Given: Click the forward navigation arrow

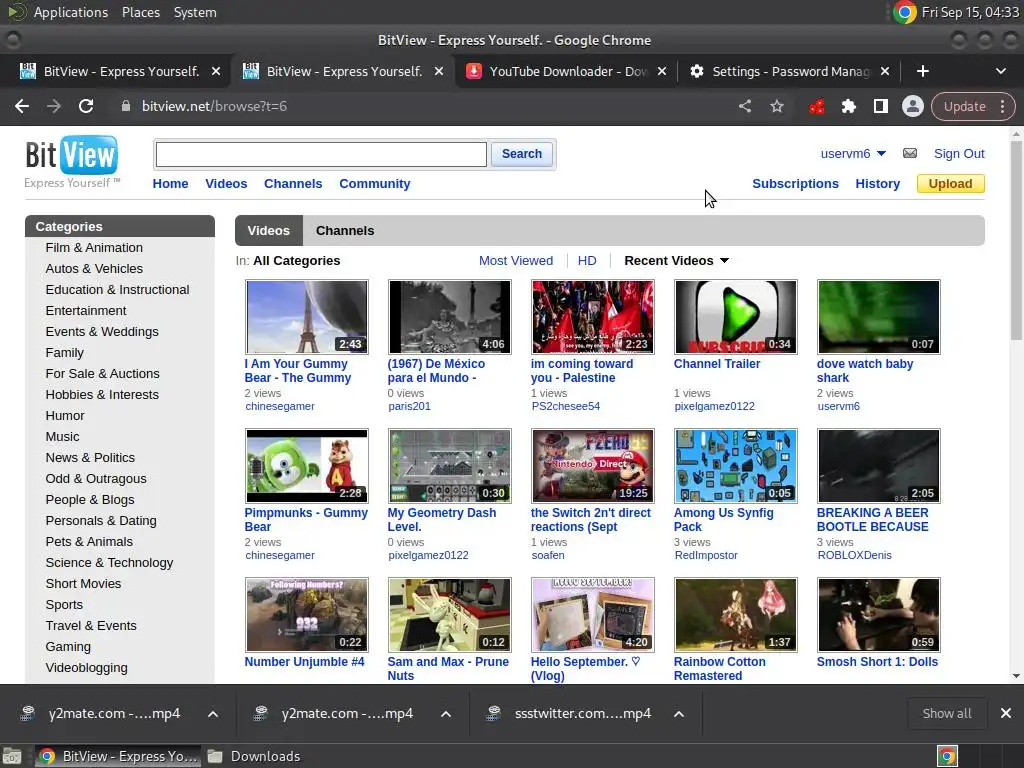Looking at the screenshot, I should pos(54,106).
